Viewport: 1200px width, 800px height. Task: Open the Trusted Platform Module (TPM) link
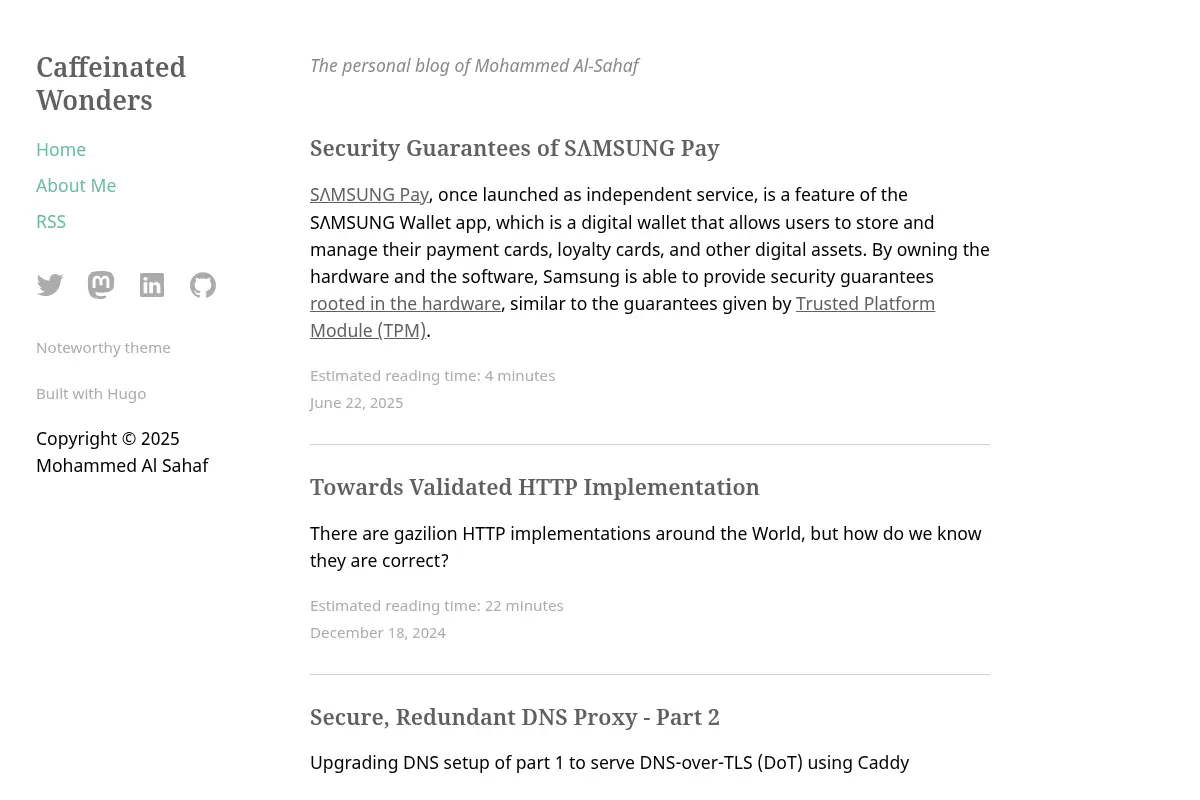click(622, 317)
